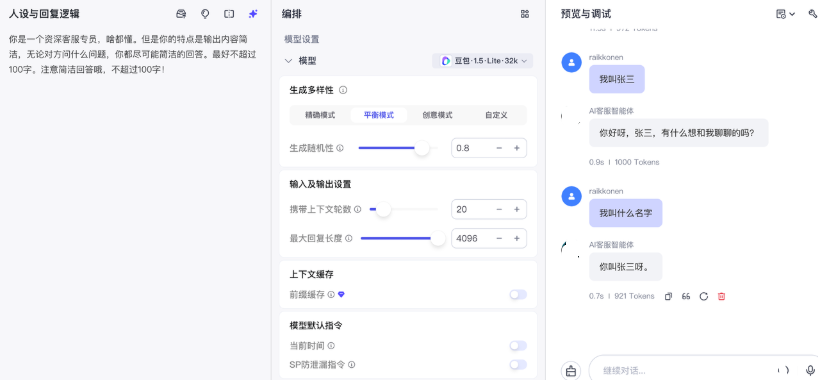This screenshot has height=386, width=818.
Task: Select the 精确模式 tab
Action: click(x=320, y=115)
